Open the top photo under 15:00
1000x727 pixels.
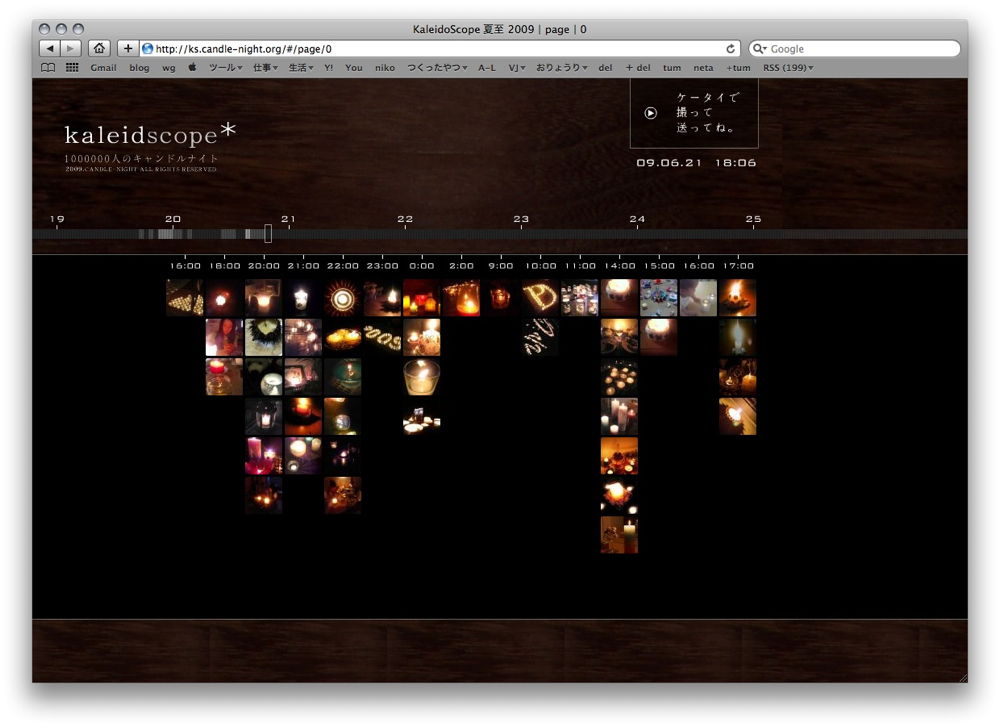tap(659, 298)
